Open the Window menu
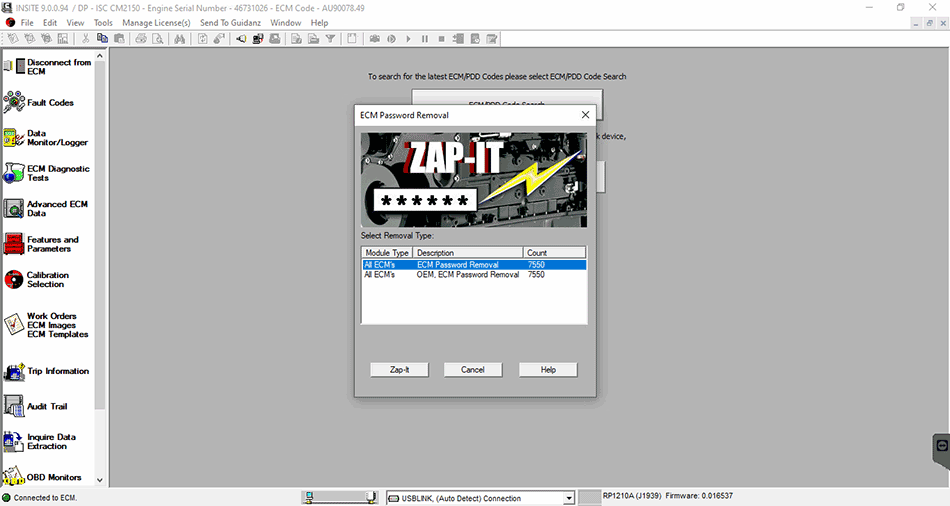The width and height of the screenshot is (950, 506). pos(285,22)
